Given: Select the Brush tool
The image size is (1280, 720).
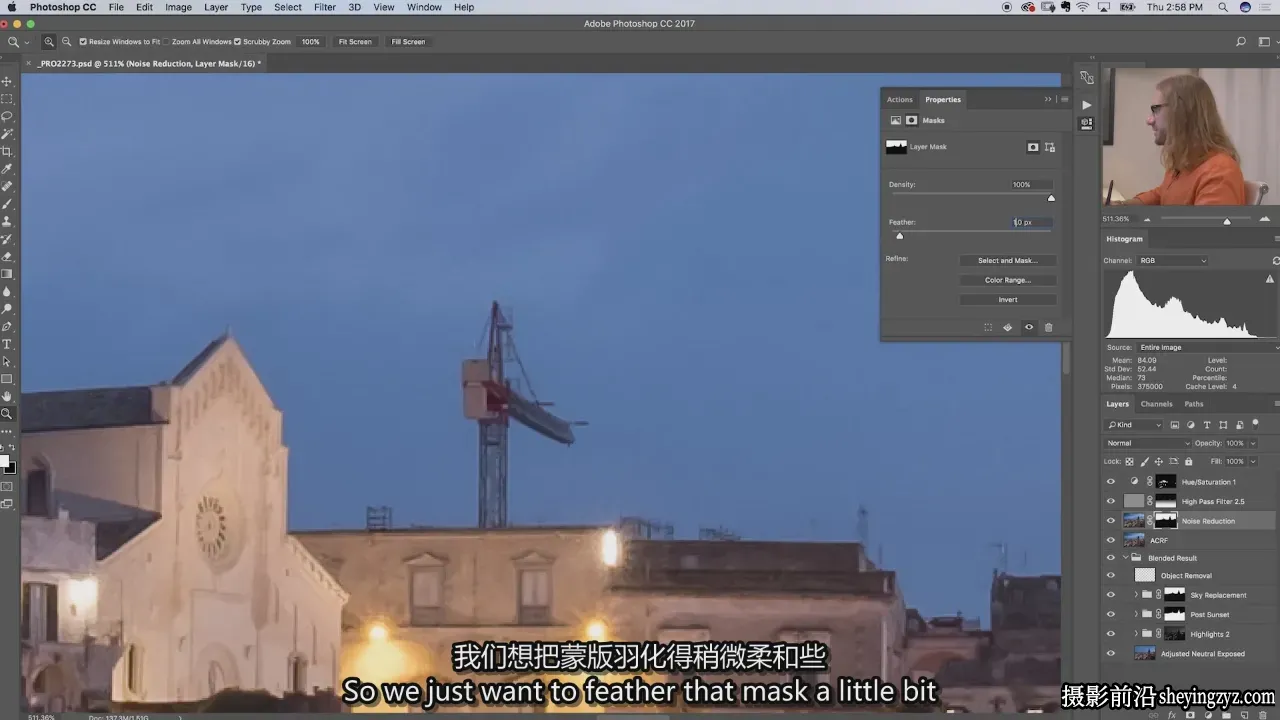Looking at the screenshot, I should (7, 204).
